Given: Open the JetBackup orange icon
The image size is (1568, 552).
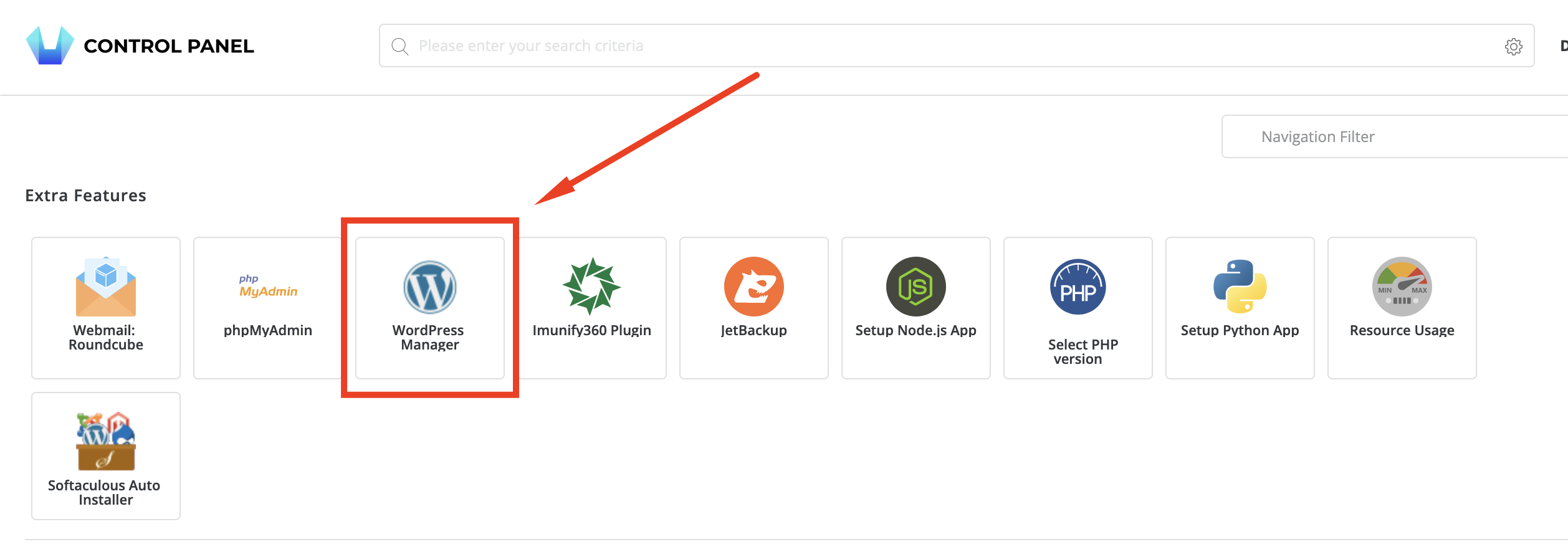Looking at the screenshot, I should (x=753, y=287).
